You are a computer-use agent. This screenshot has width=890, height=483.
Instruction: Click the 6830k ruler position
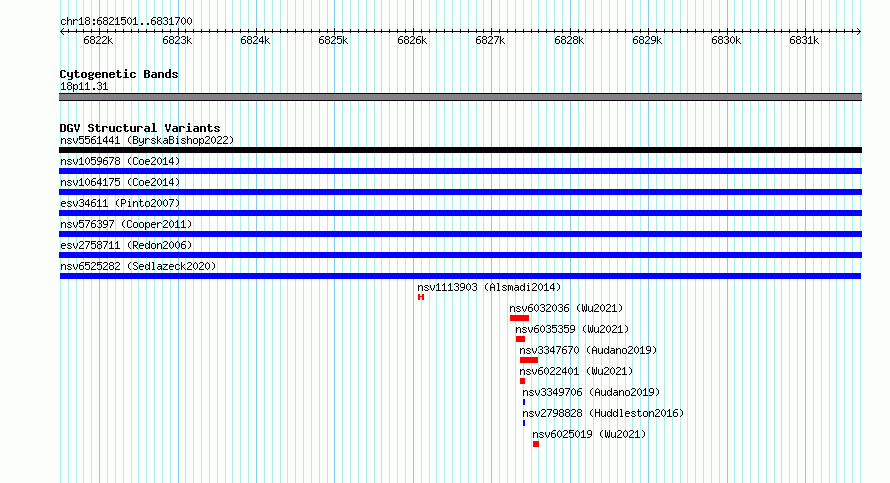(x=726, y=40)
